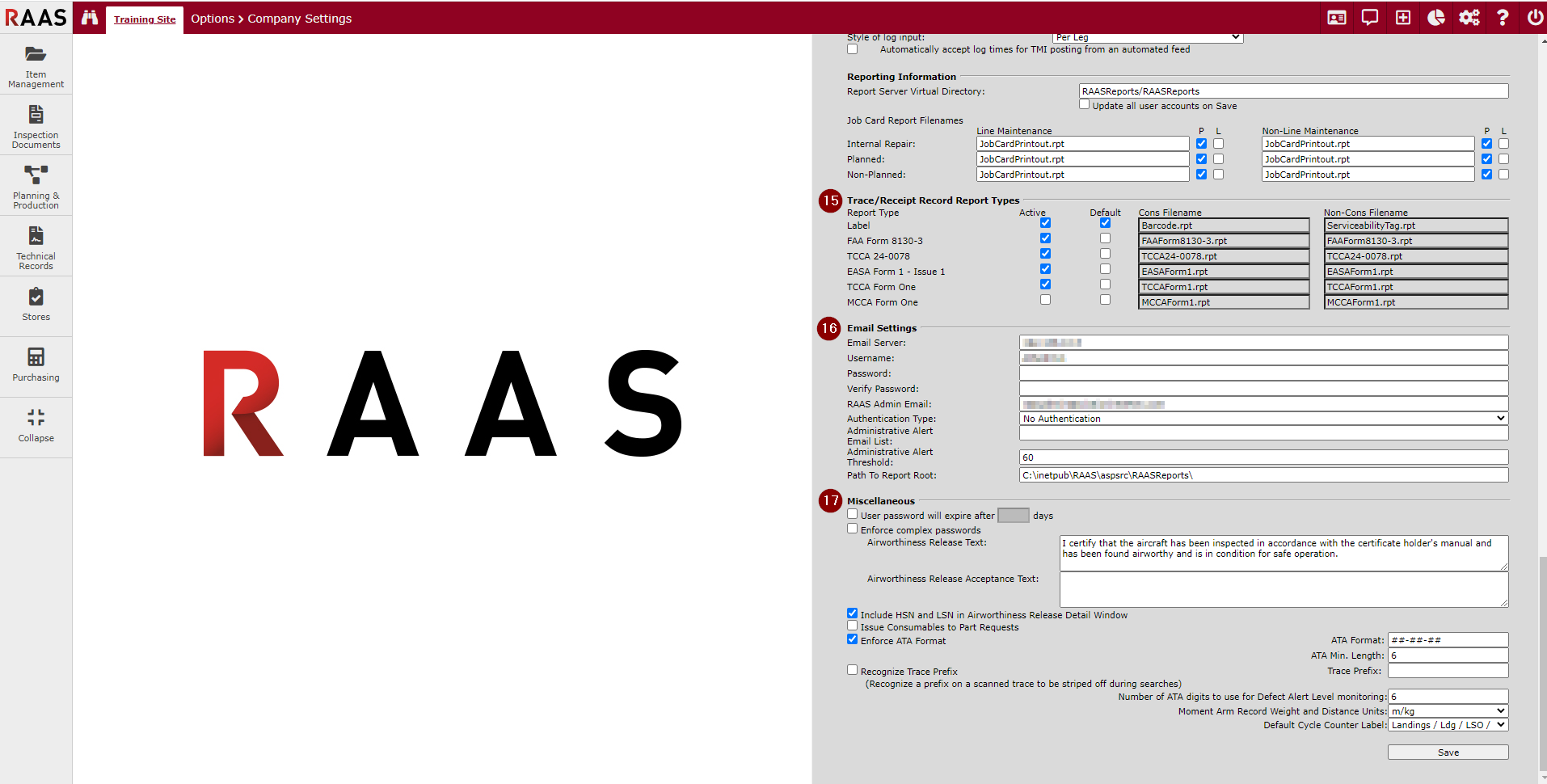1547x784 pixels.
Task: Click the Training Site tab
Action: point(145,19)
